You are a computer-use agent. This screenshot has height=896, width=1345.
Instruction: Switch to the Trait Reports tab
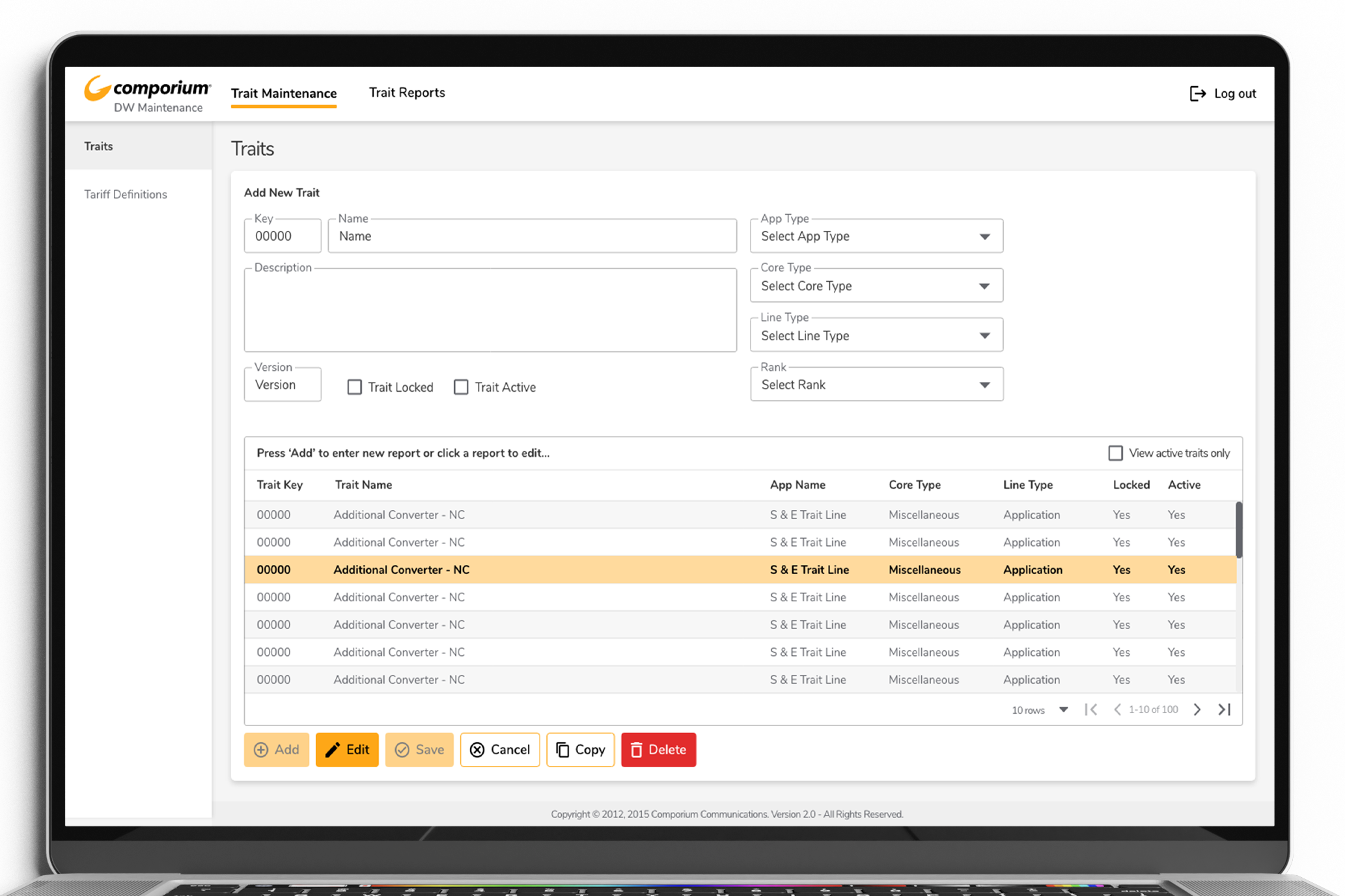click(x=407, y=93)
